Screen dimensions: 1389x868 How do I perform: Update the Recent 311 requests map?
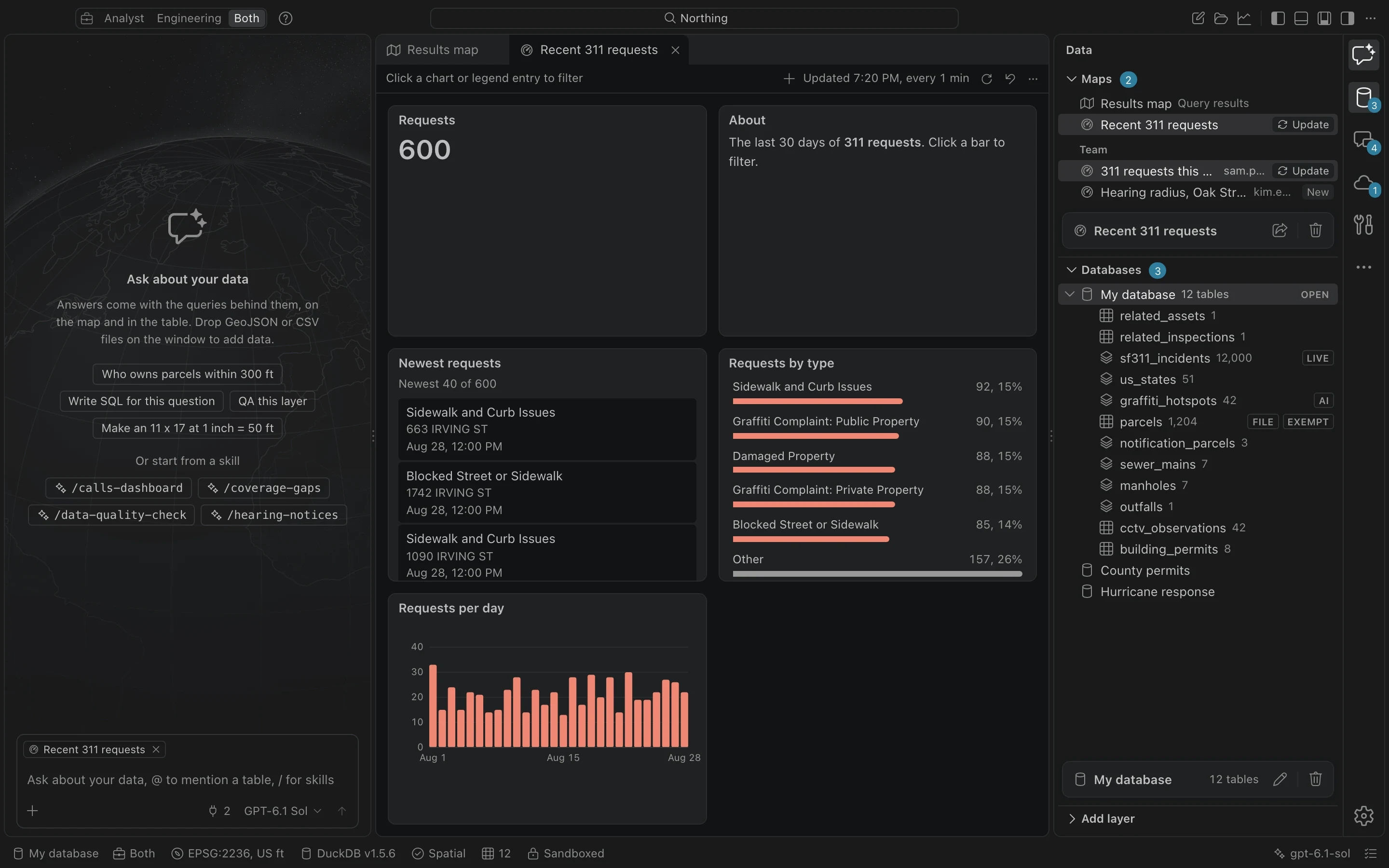[1304, 124]
